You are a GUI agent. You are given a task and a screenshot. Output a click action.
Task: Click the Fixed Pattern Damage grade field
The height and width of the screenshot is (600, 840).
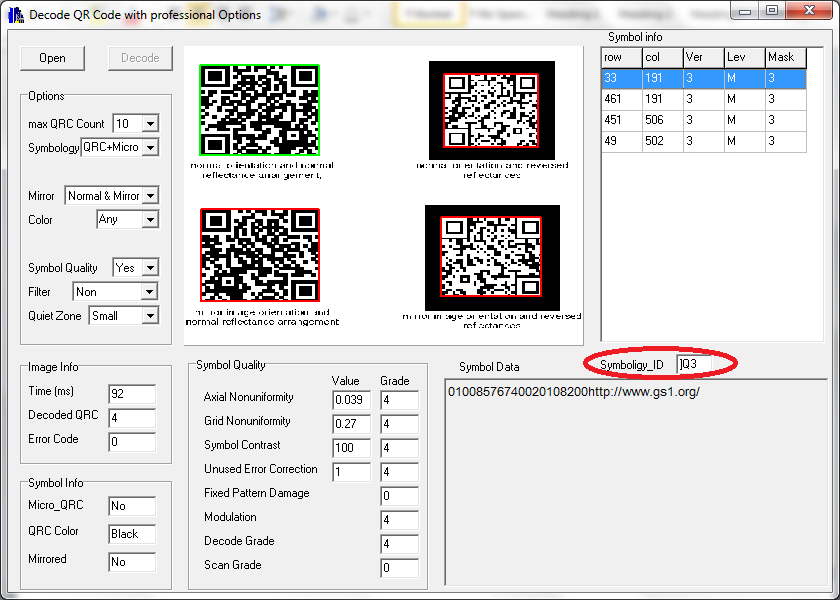click(x=399, y=496)
